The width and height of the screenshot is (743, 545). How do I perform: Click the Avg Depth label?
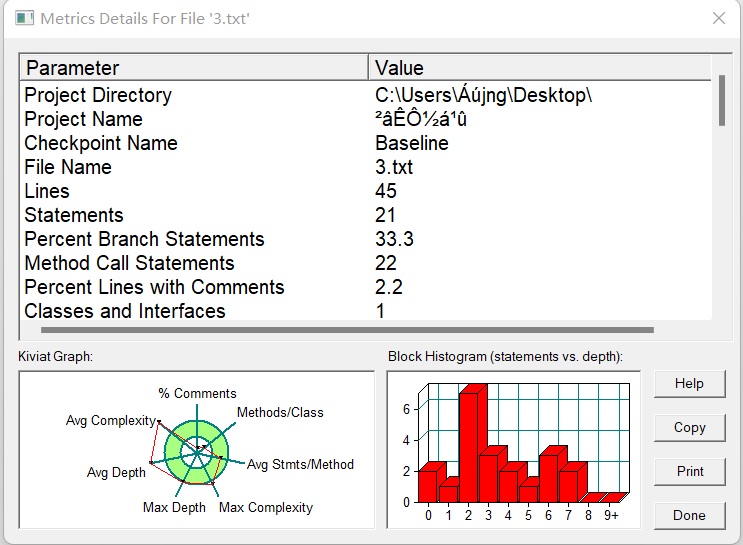point(116,472)
